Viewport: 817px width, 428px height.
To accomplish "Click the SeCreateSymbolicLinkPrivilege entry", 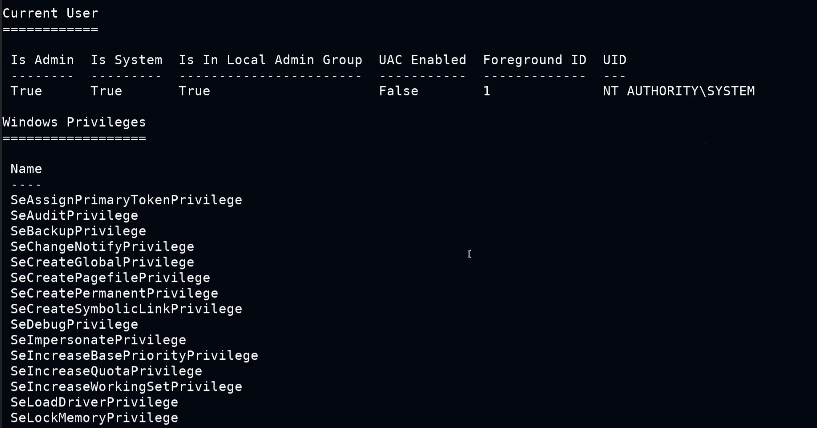I will pos(126,309).
